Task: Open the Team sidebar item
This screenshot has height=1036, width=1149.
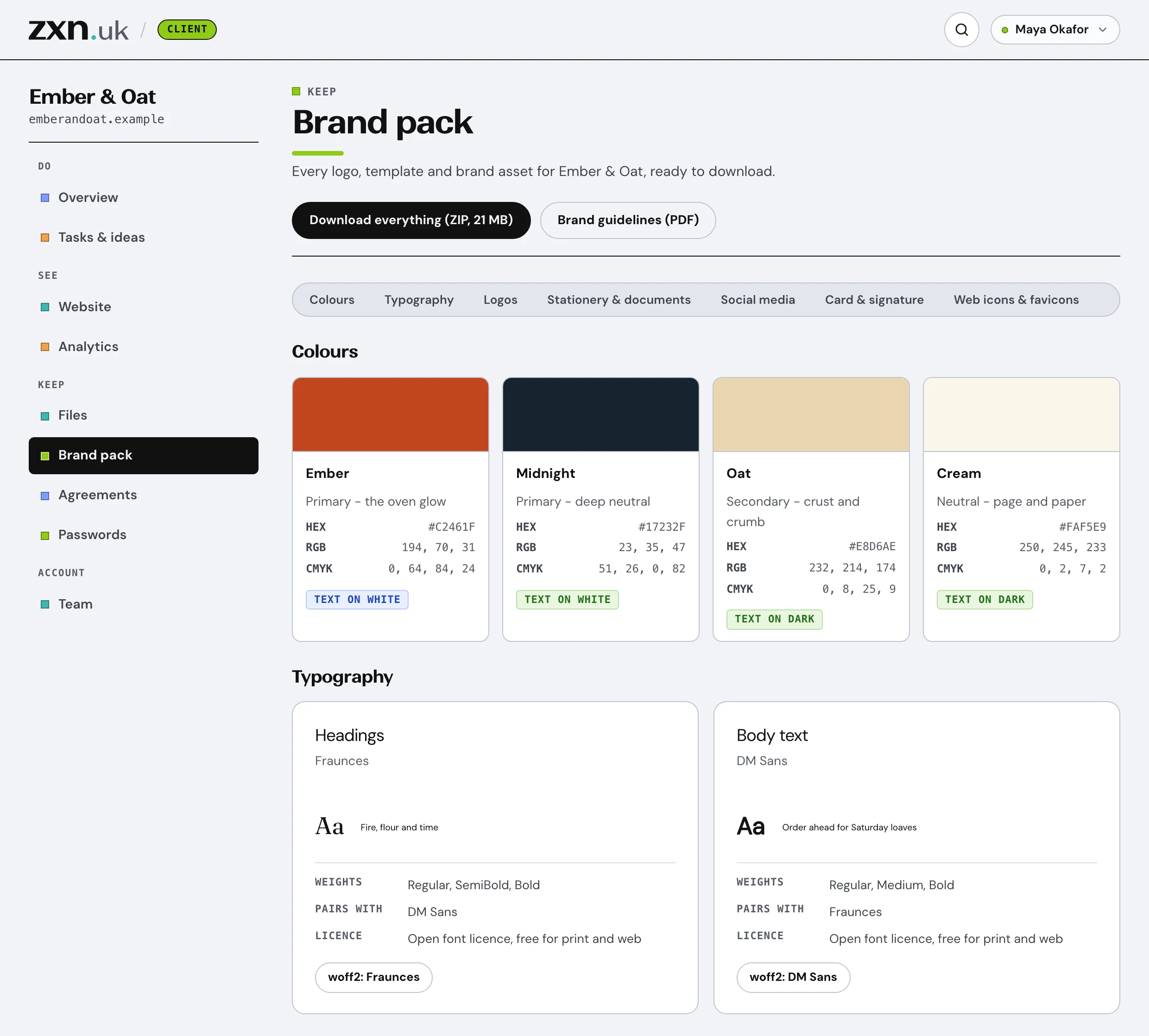Action: click(144, 604)
